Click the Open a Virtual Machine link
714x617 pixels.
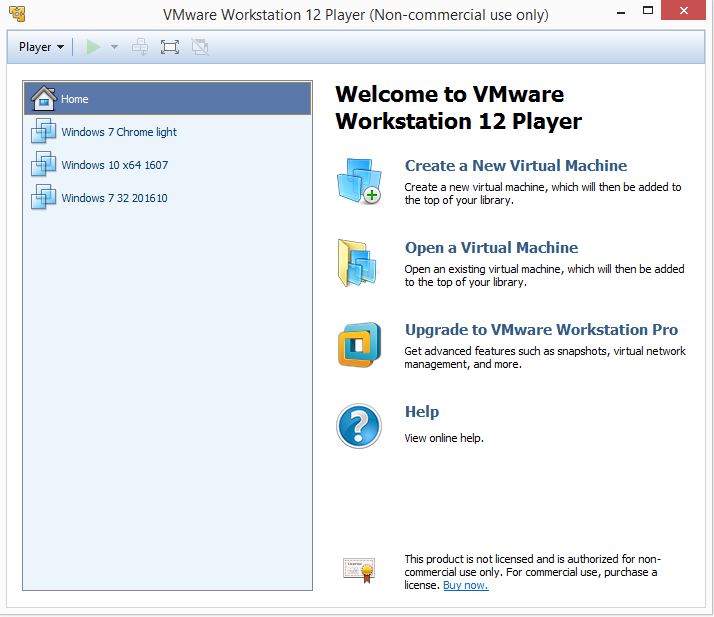(491, 248)
